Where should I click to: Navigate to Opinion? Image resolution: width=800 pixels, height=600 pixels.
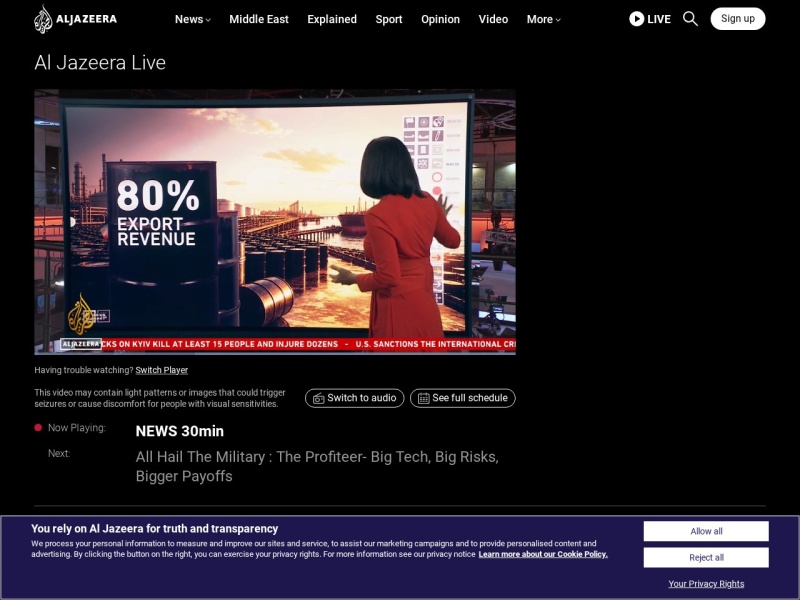440,19
